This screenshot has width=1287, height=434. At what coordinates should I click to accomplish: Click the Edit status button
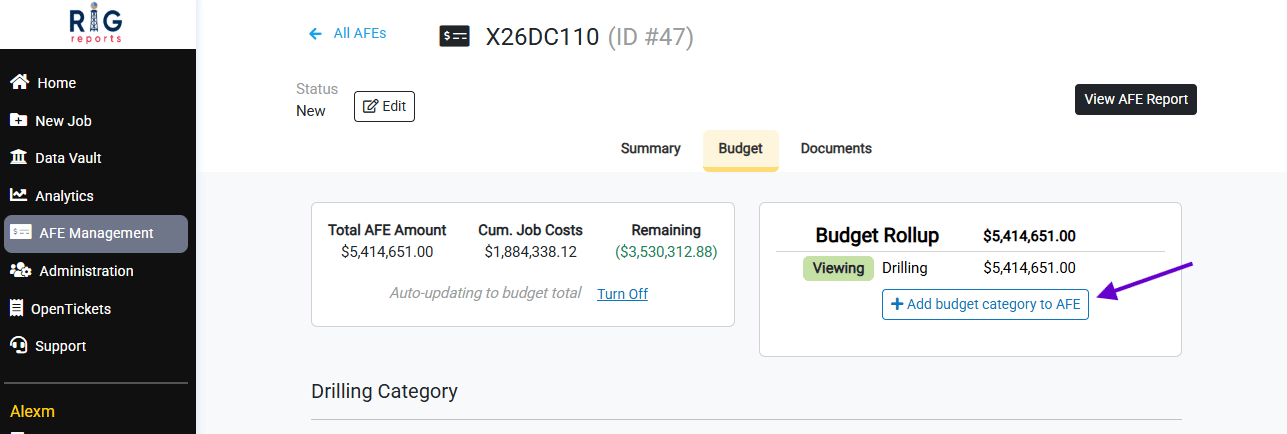[x=384, y=106]
